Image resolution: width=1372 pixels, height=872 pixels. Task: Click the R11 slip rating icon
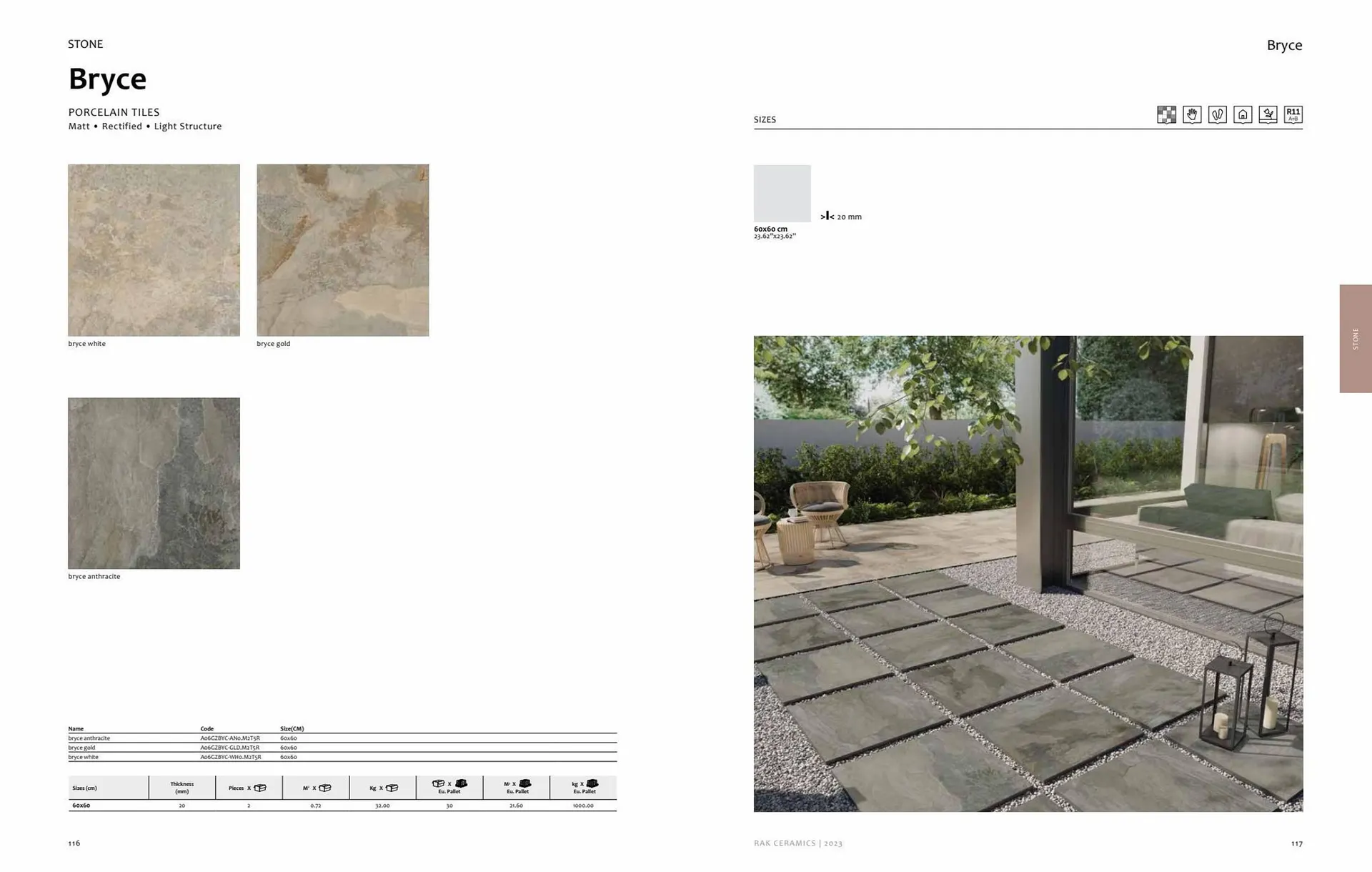[1293, 115]
